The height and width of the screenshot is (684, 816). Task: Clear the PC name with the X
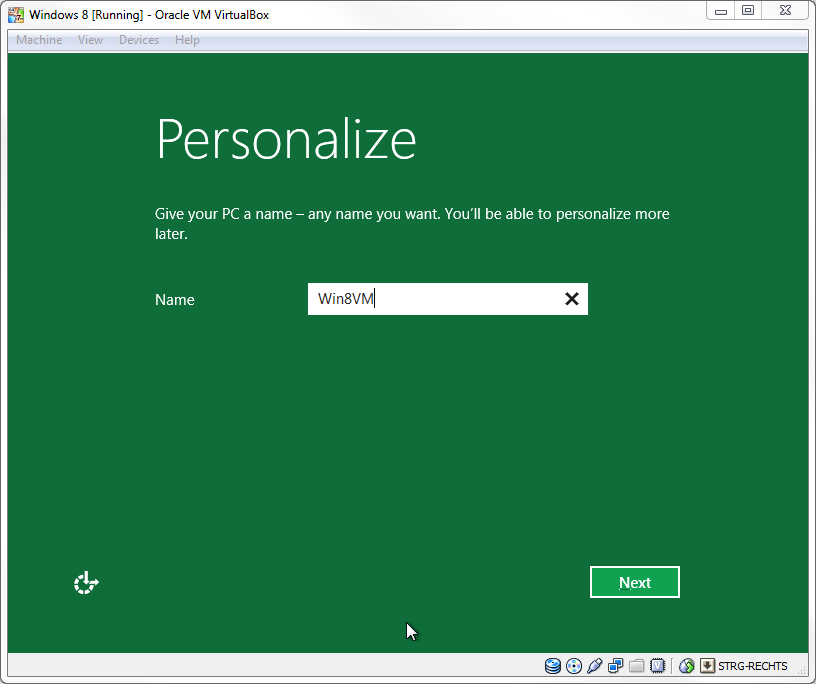(x=572, y=299)
